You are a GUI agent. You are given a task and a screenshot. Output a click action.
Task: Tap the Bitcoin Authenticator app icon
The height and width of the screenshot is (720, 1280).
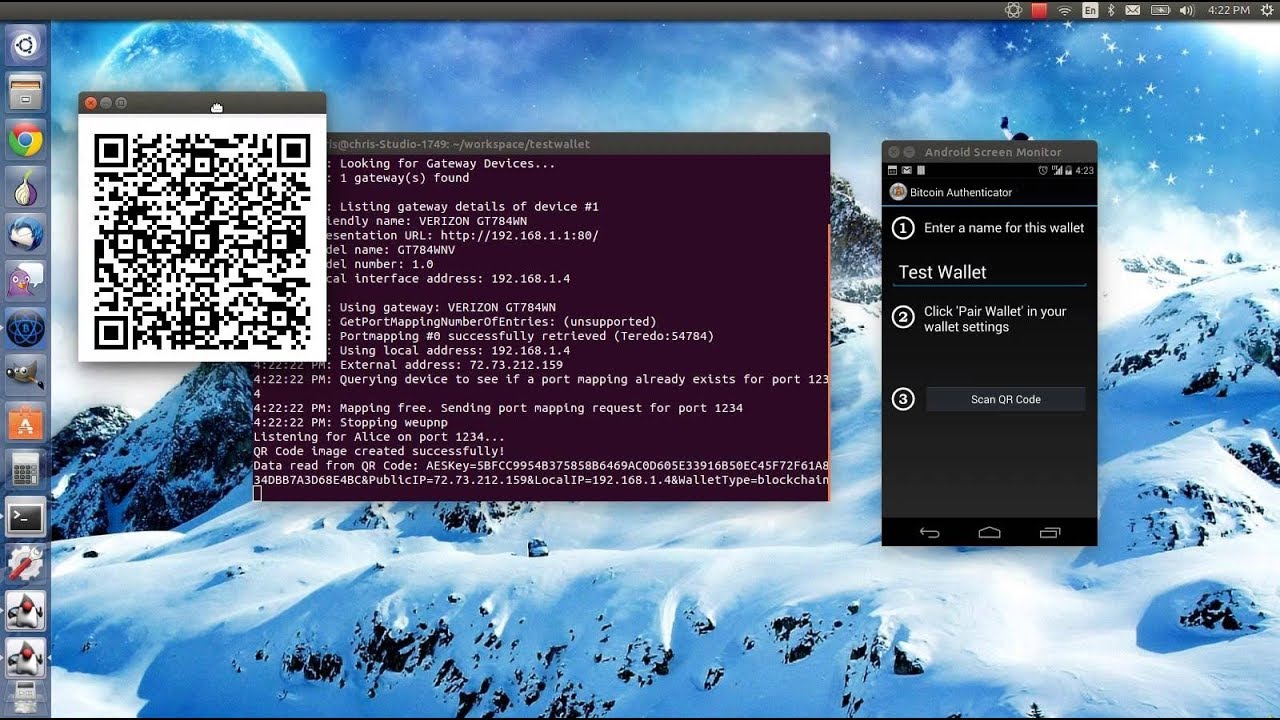pos(898,192)
